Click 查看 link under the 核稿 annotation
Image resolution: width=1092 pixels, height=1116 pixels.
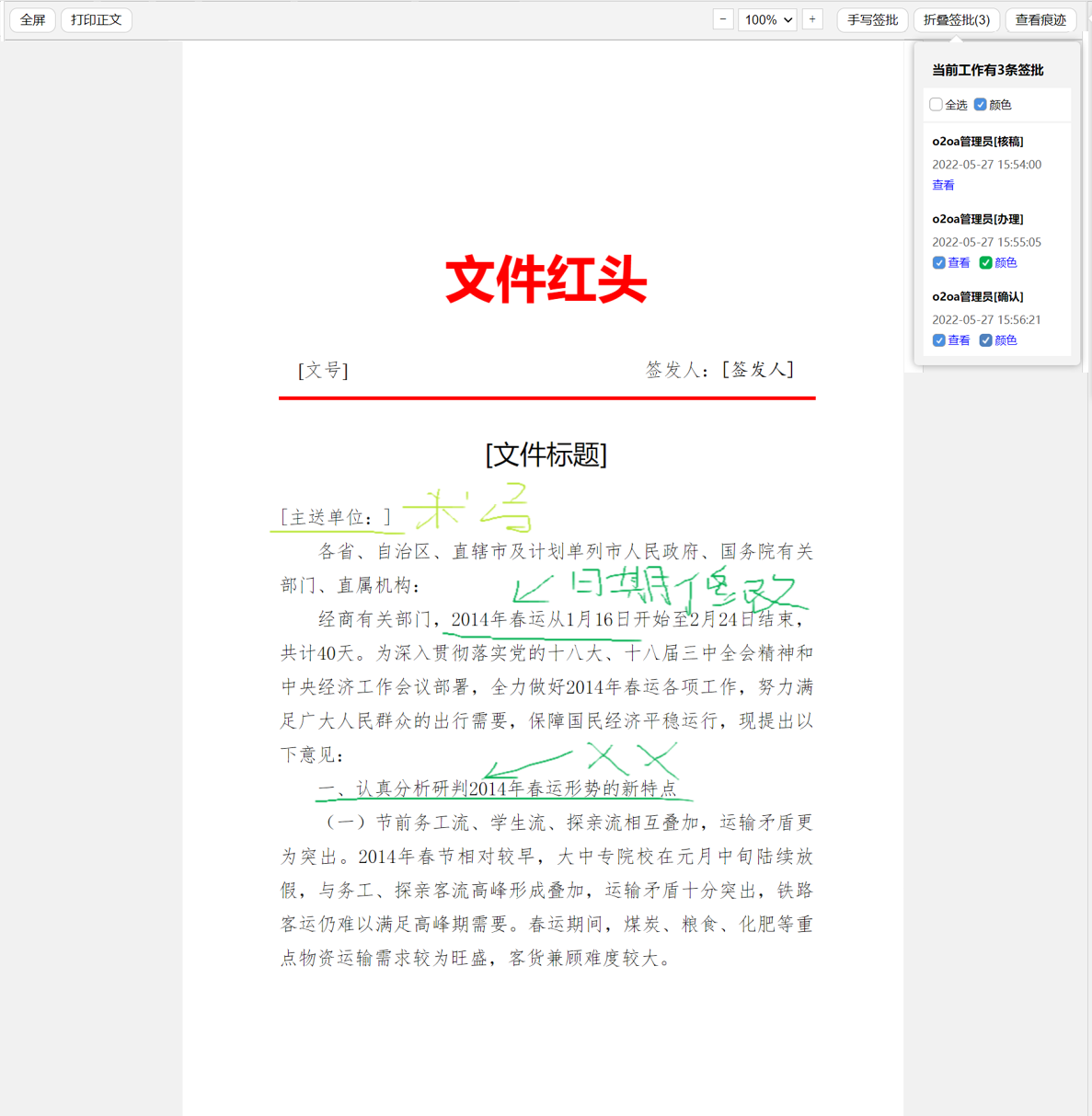click(943, 185)
